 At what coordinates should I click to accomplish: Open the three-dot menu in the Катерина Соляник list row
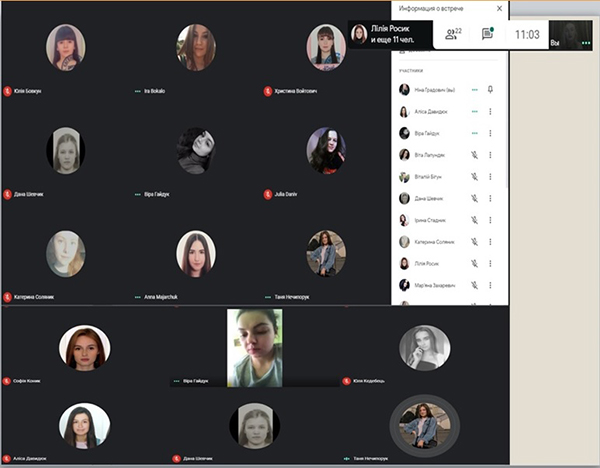pos(490,242)
